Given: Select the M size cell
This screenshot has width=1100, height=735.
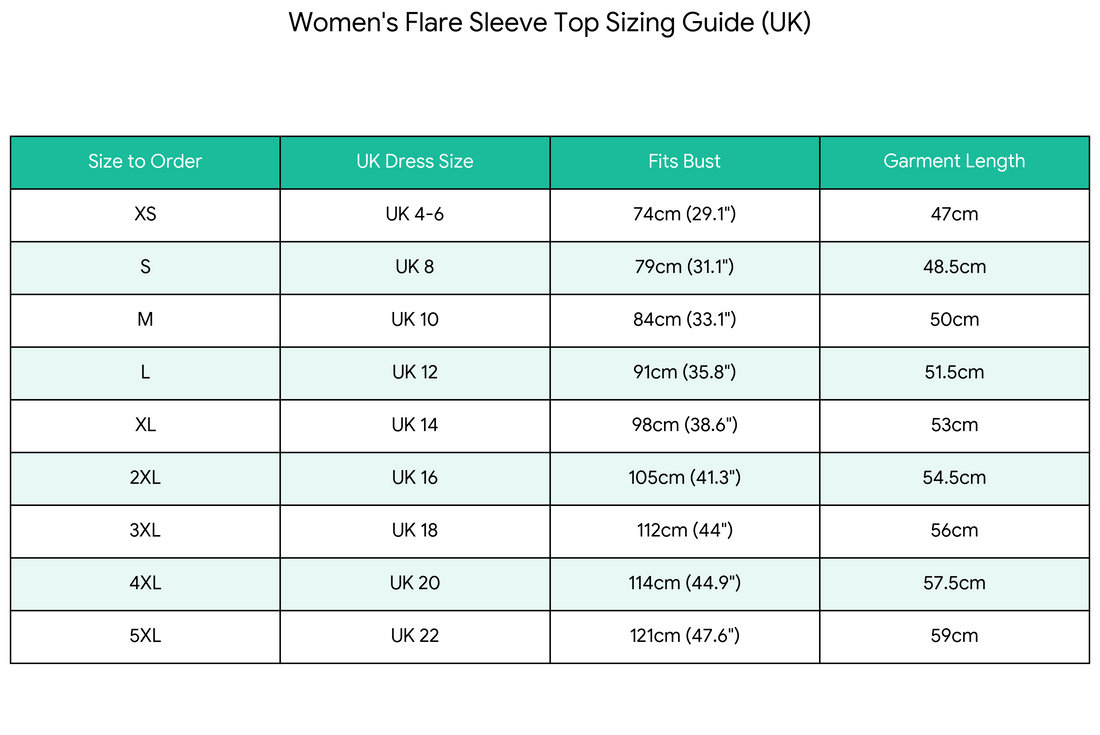Looking at the screenshot, I should [x=145, y=320].
